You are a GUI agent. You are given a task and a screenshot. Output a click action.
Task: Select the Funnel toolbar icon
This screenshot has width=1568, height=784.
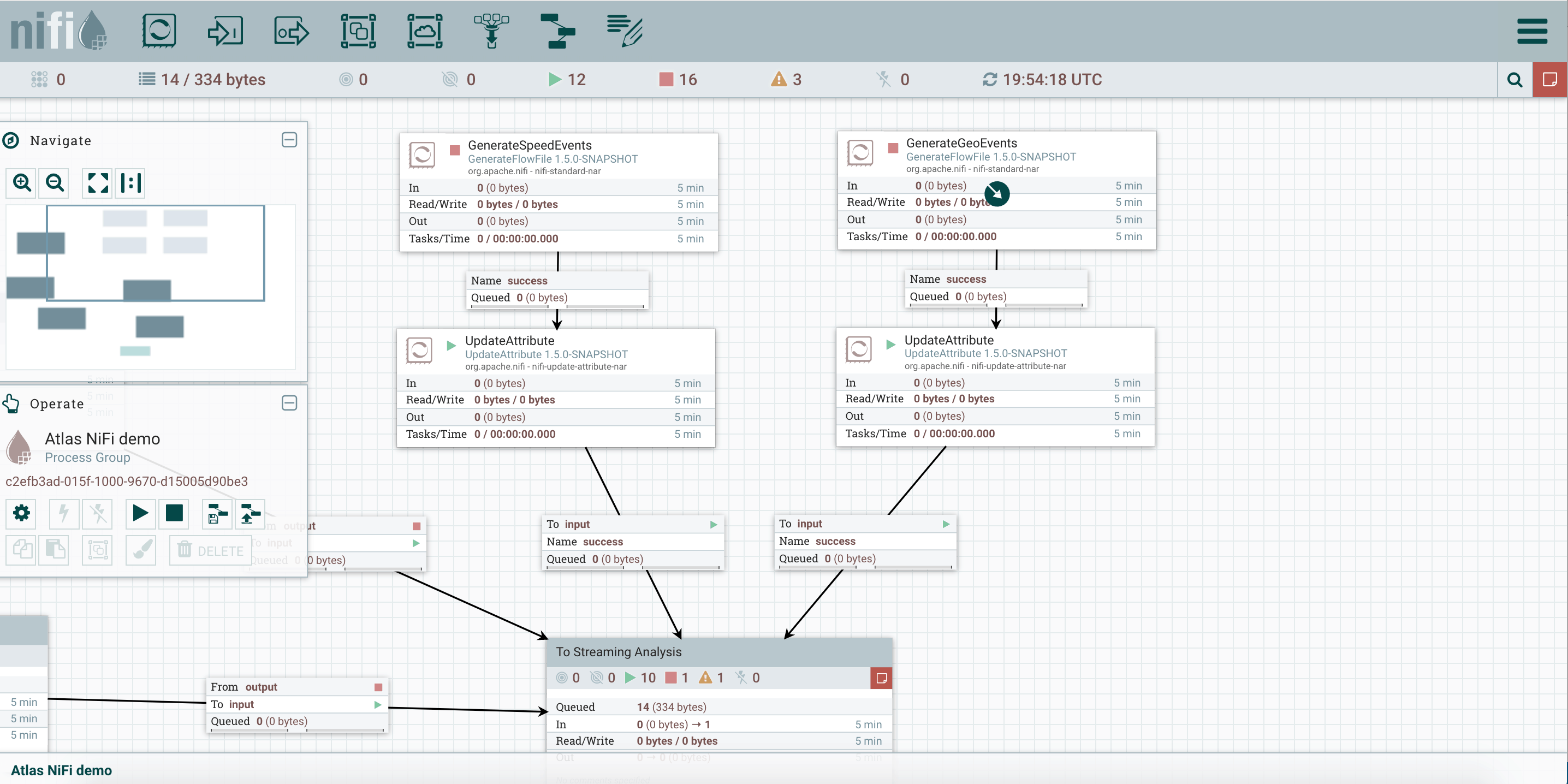[491, 31]
